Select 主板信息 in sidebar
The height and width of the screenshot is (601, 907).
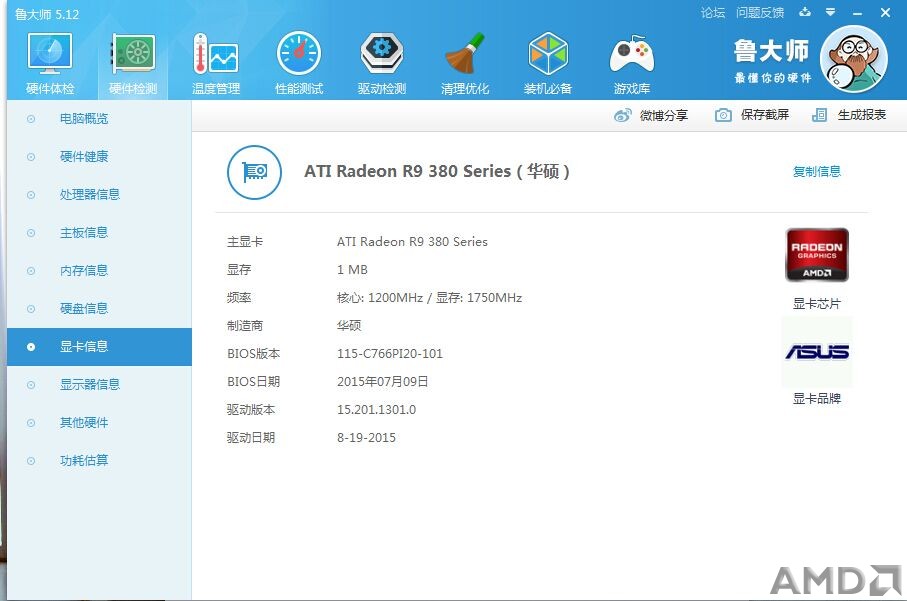pos(99,233)
